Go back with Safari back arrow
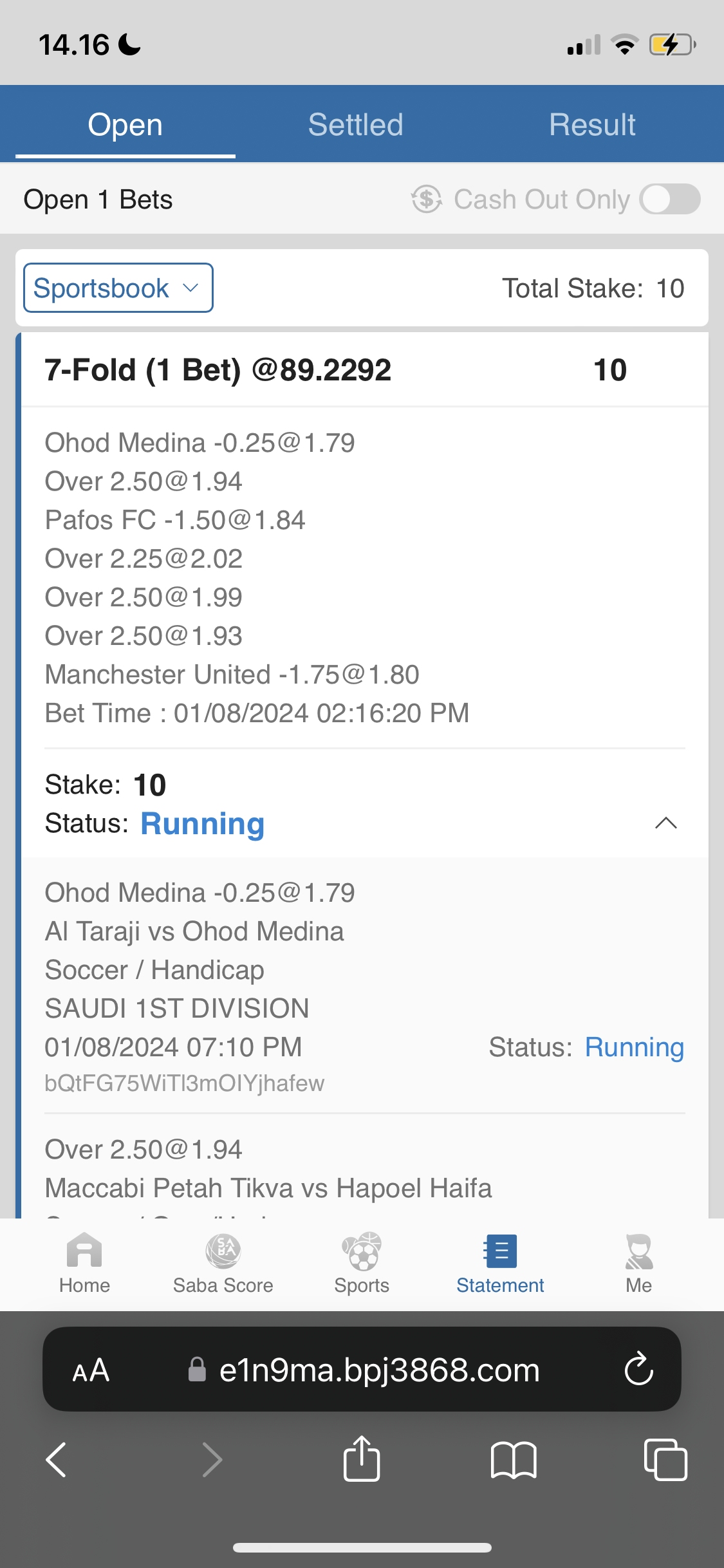Screen dimensions: 724x1568 (57, 1459)
